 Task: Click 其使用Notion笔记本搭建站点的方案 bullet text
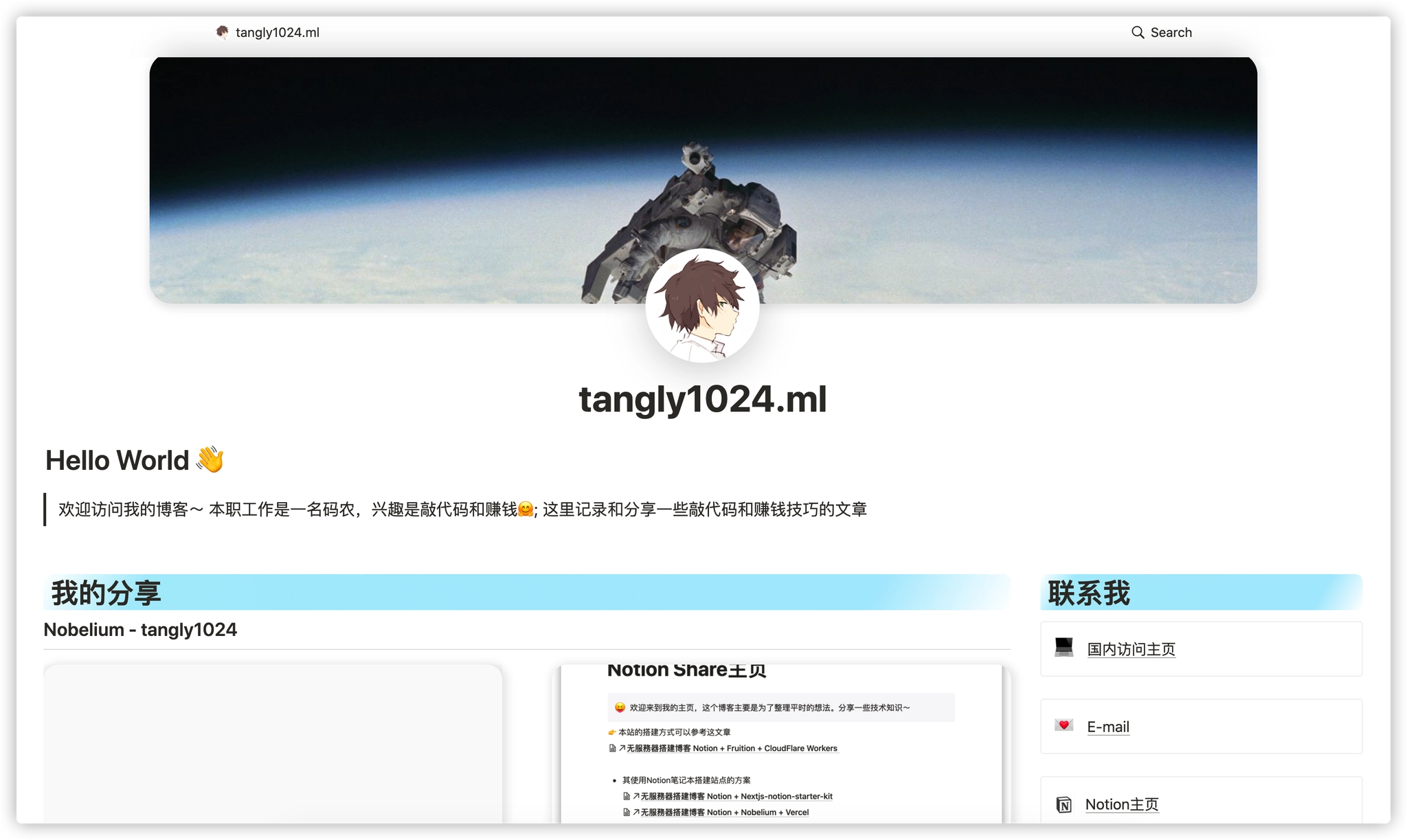point(686,780)
